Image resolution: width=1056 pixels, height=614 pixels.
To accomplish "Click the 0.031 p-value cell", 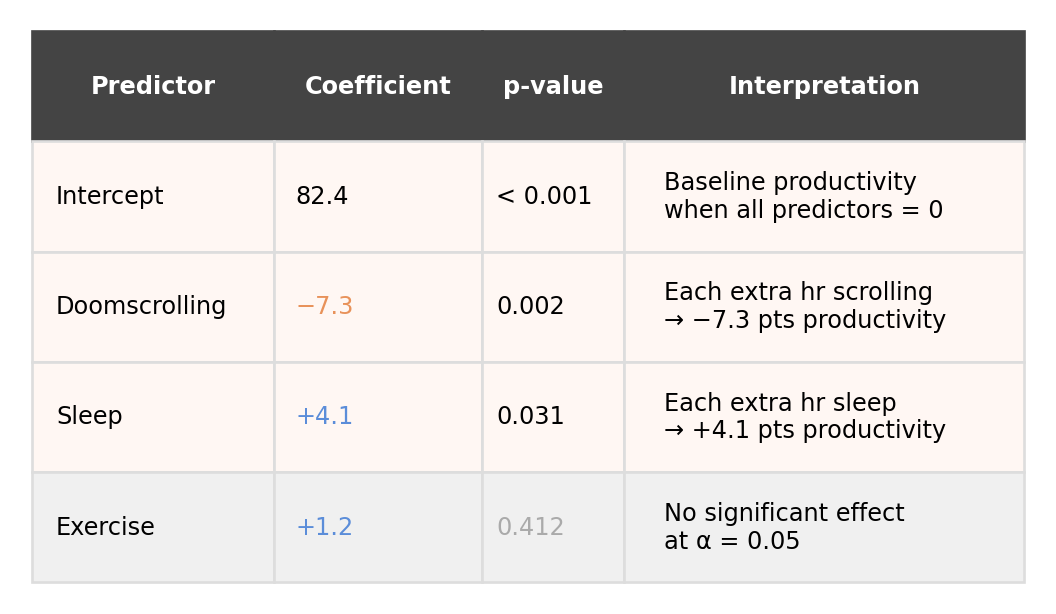I will coord(553,417).
